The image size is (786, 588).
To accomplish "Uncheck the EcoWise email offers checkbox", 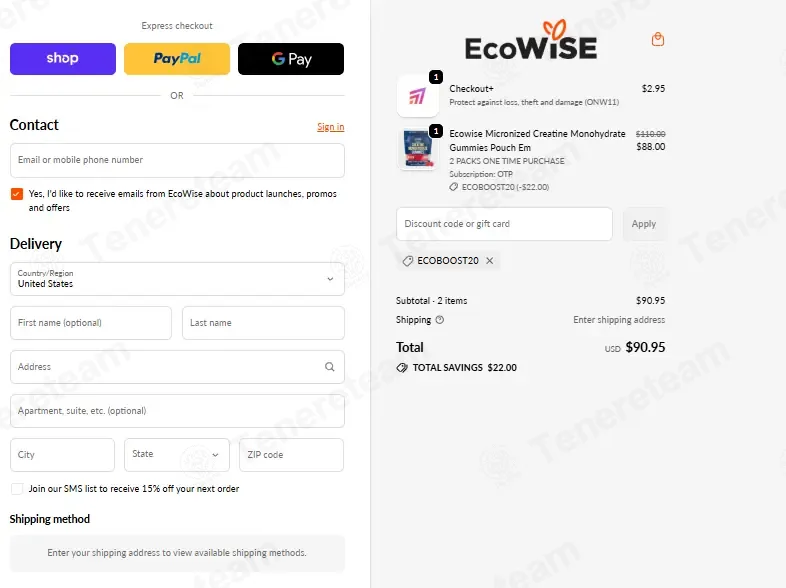I will (x=17, y=194).
